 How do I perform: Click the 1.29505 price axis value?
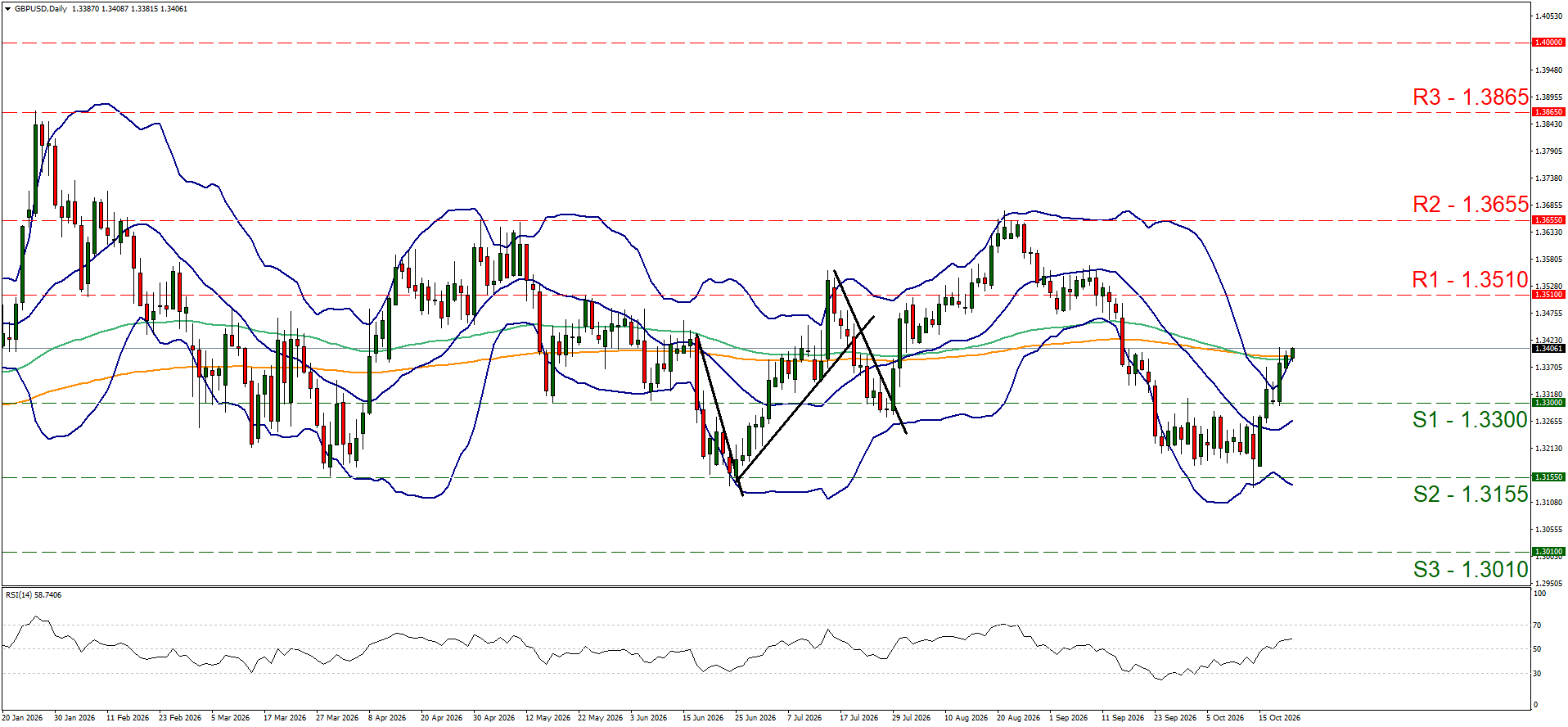(x=1548, y=584)
